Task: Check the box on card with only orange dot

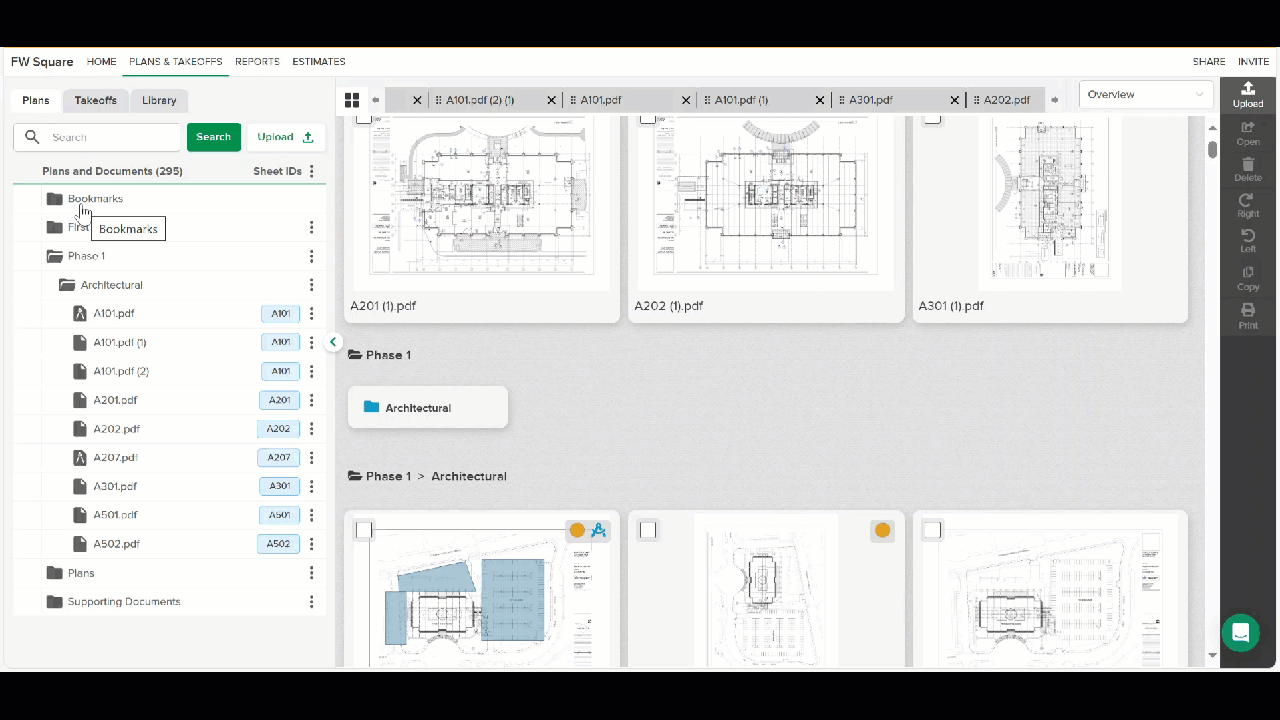Action: tap(648, 530)
